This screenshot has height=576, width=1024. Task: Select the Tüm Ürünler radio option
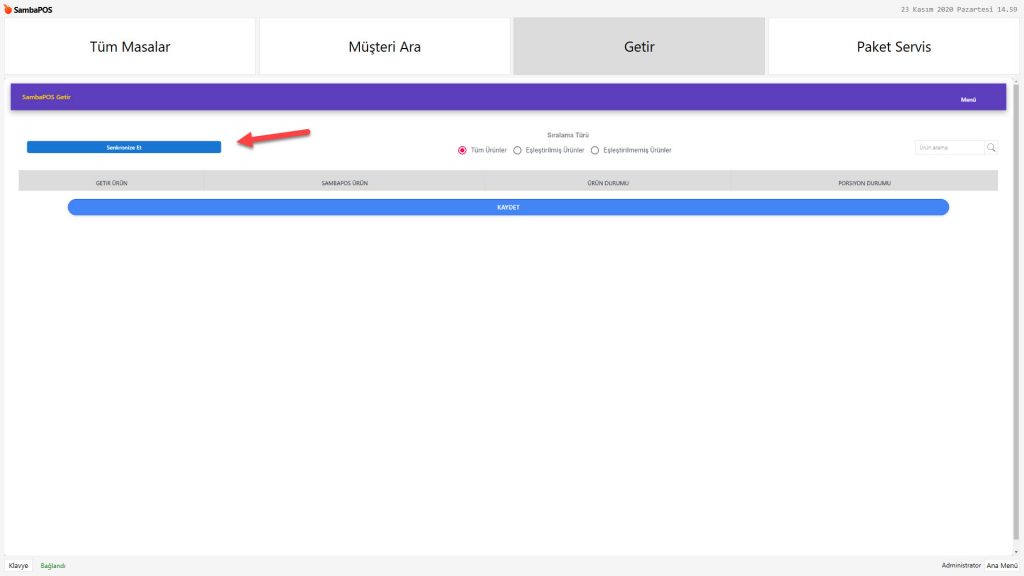pos(462,150)
